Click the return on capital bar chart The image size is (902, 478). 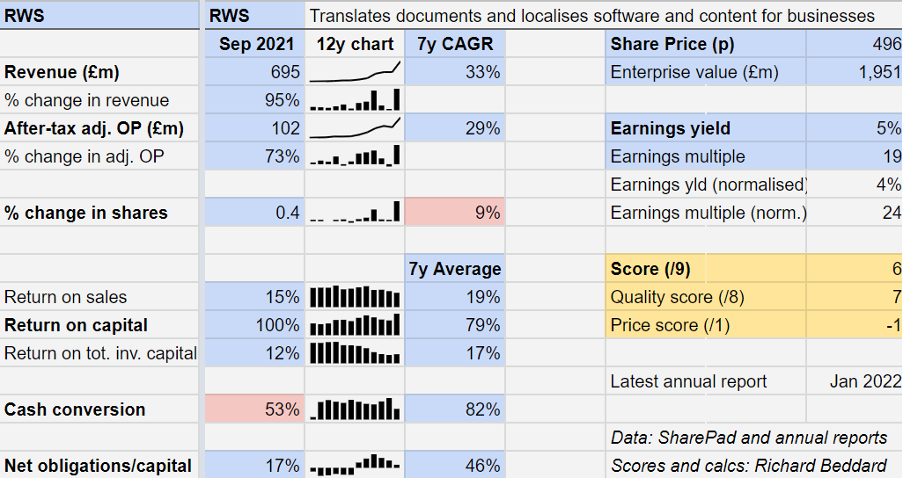pos(354,326)
